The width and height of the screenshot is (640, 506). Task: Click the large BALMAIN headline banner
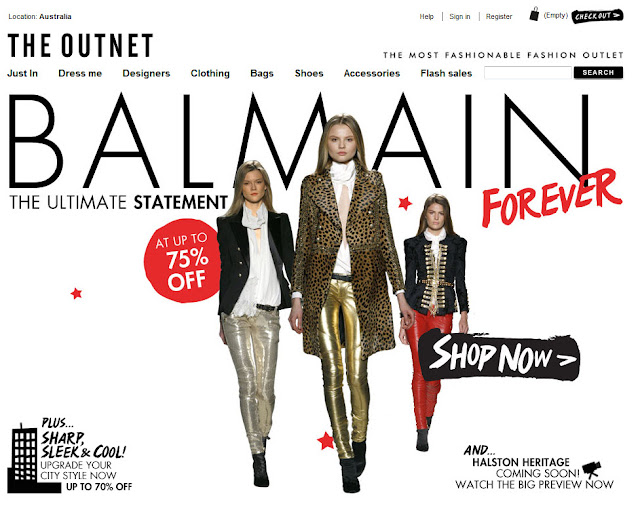[x=300, y=141]
